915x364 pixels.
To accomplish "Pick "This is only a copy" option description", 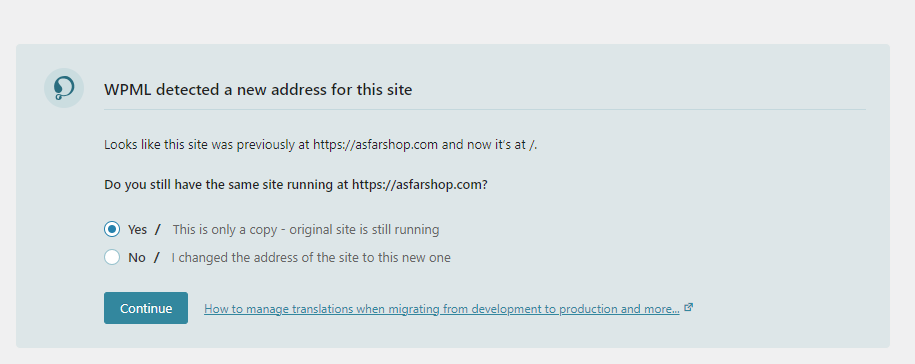I will click(x=306, y=230).
